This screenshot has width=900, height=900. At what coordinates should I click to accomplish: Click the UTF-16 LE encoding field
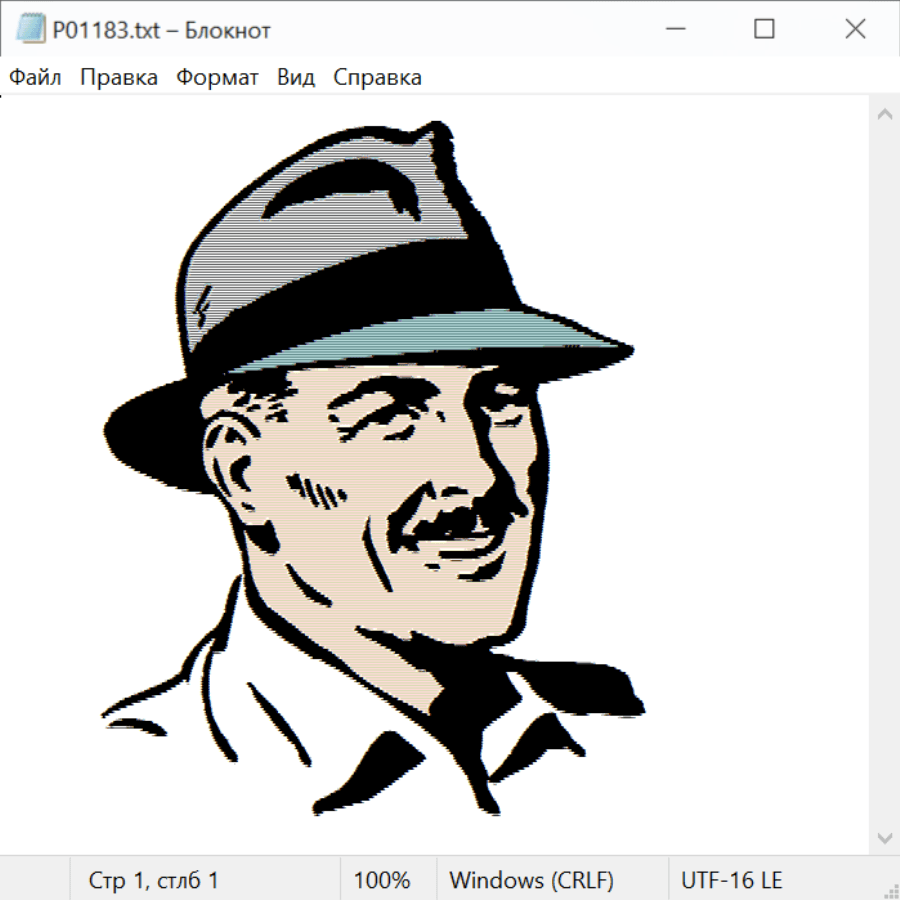(x=732, y=881)
